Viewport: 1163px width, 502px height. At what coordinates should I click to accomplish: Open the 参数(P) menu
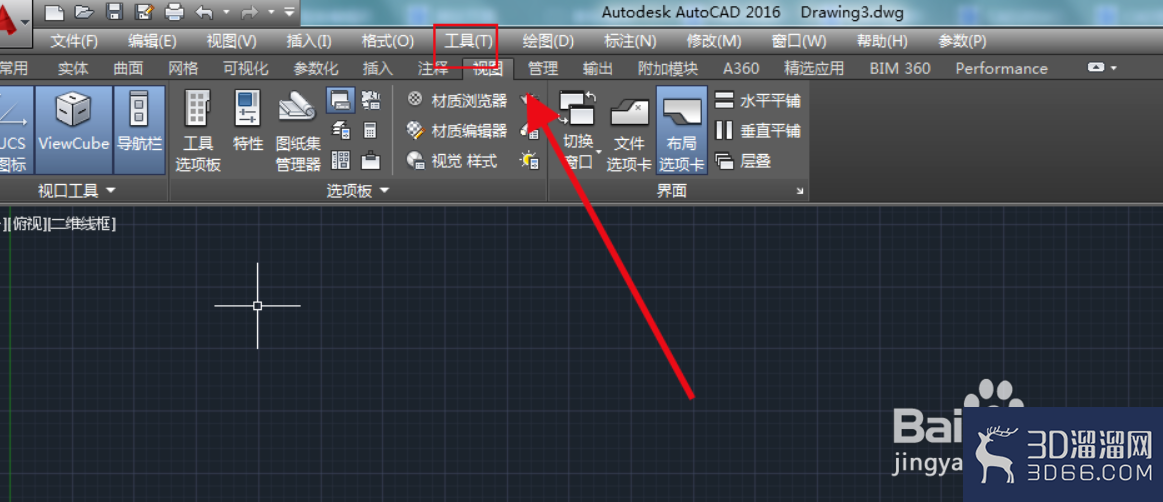pos(962,41)
